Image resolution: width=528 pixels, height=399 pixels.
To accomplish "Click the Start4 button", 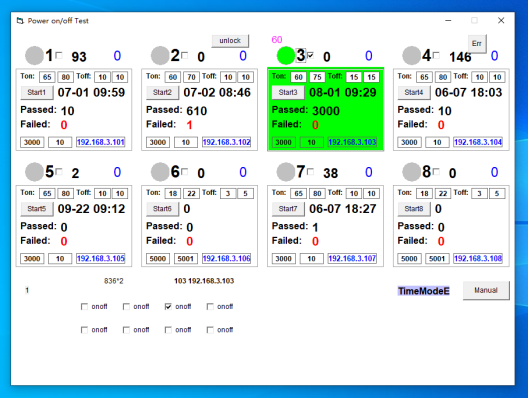I will click(414, 92).
